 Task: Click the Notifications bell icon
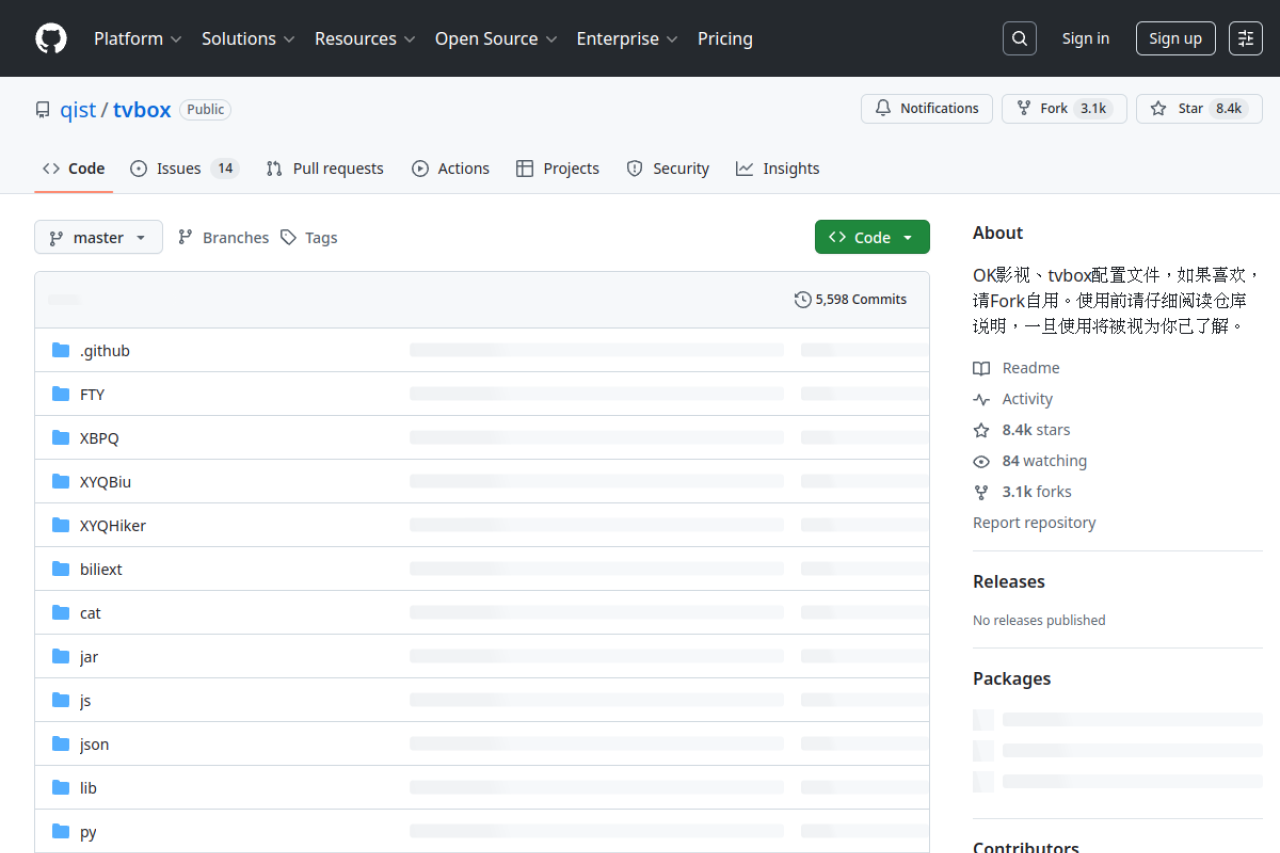[x=882, y=108]
